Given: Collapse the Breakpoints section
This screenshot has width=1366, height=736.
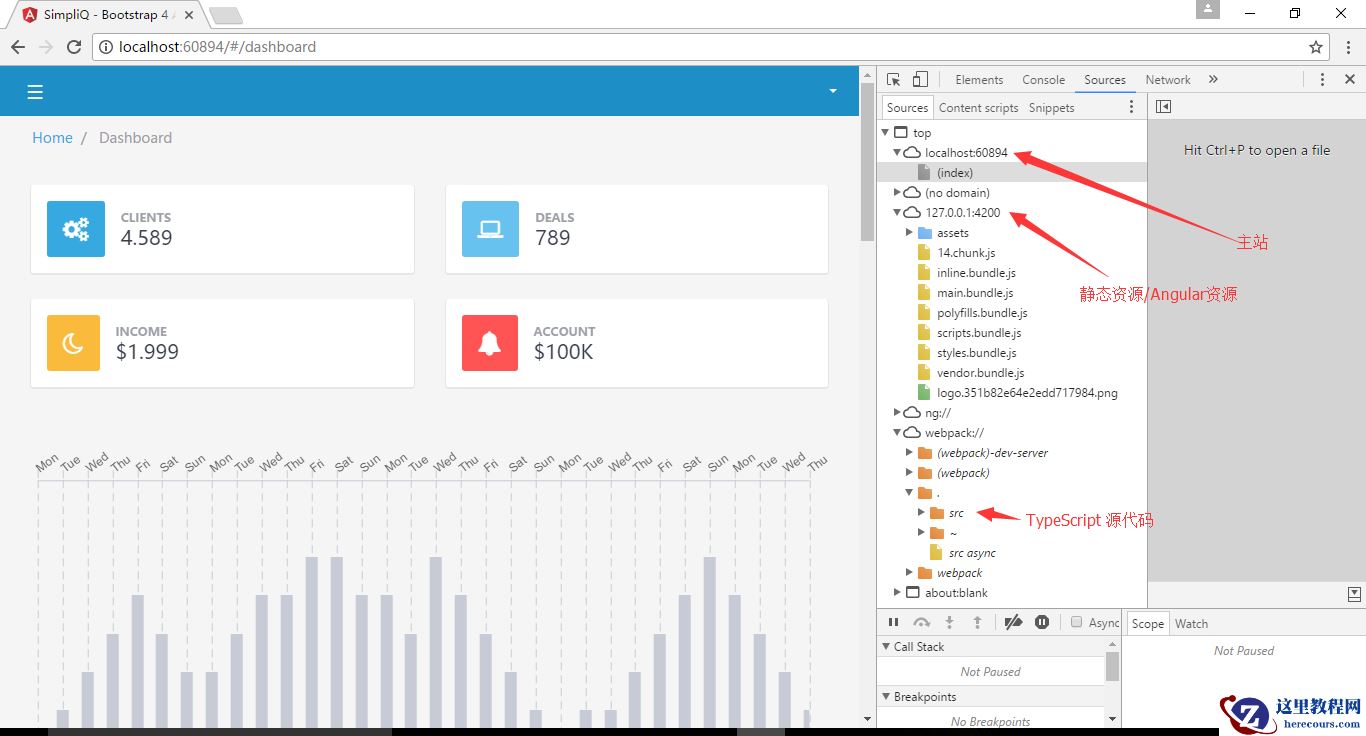Looking at the screenshot, I should tap(886, 696).
